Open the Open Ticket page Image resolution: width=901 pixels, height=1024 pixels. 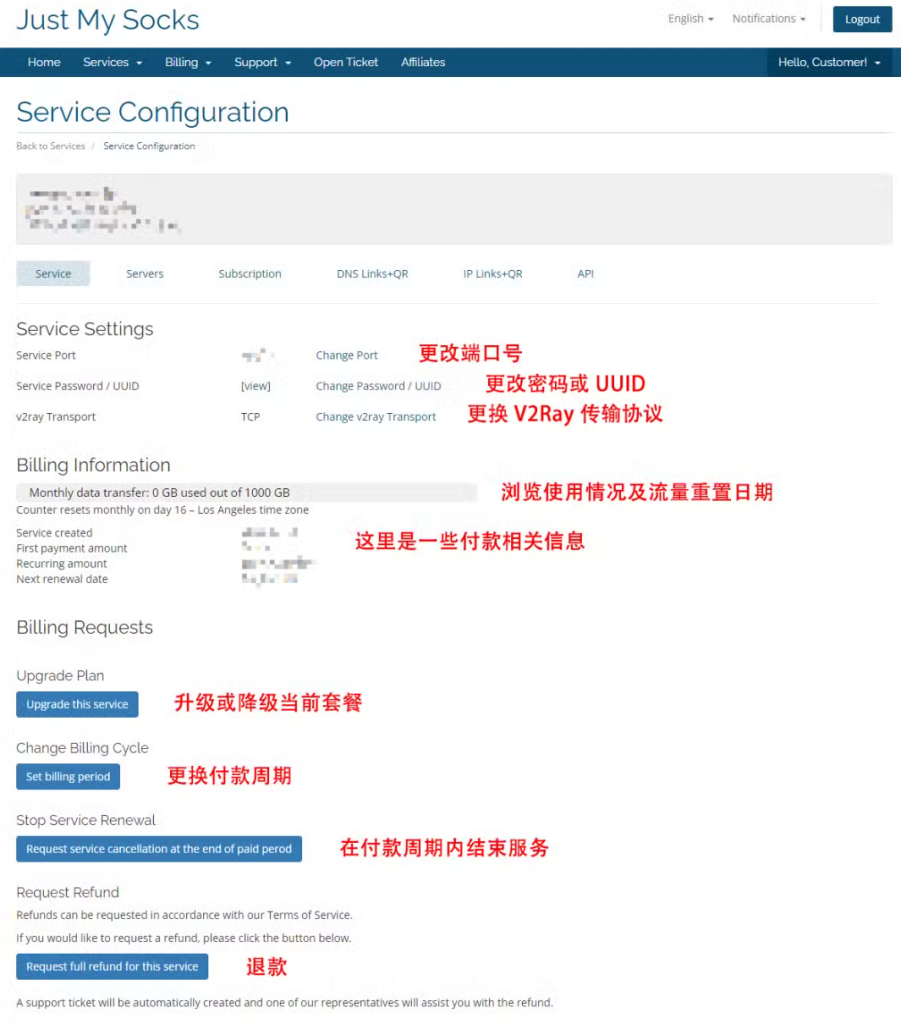tap(345, 62)
